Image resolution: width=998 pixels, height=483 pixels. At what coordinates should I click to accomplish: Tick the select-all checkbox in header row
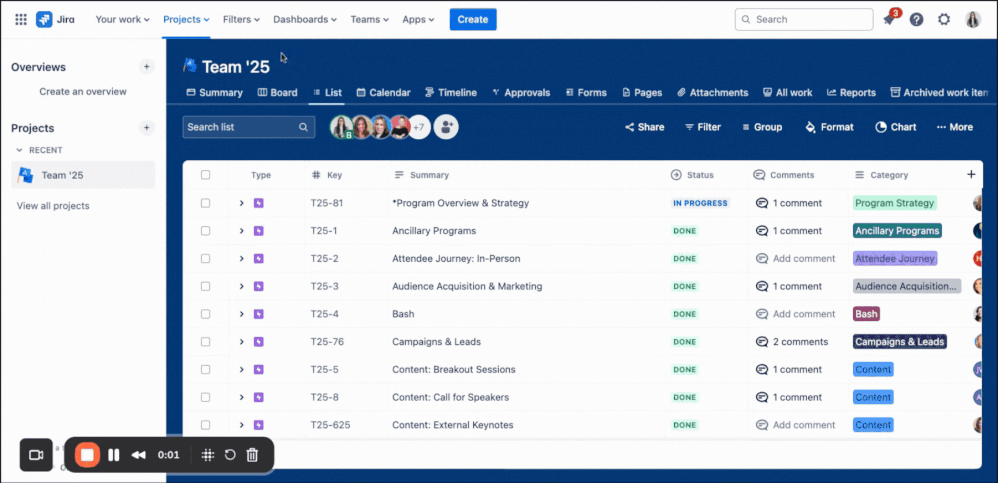pos(205,175)
